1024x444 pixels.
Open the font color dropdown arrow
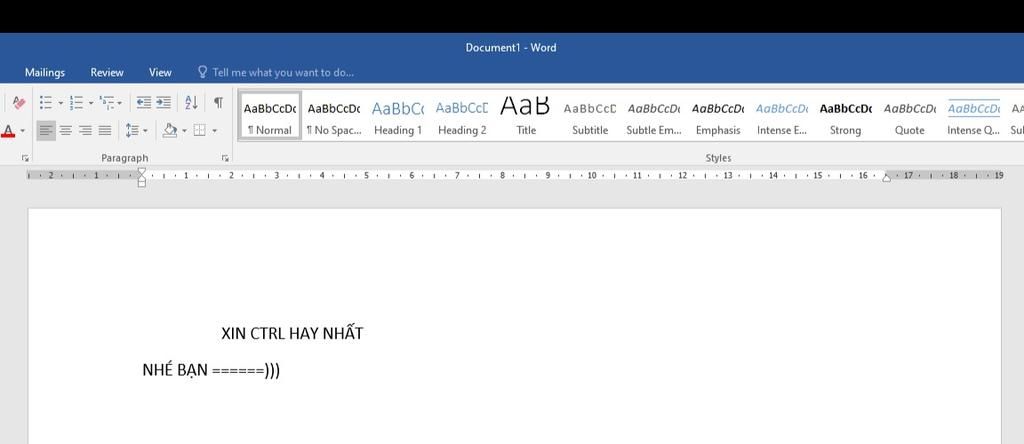[x=22, y=131]
